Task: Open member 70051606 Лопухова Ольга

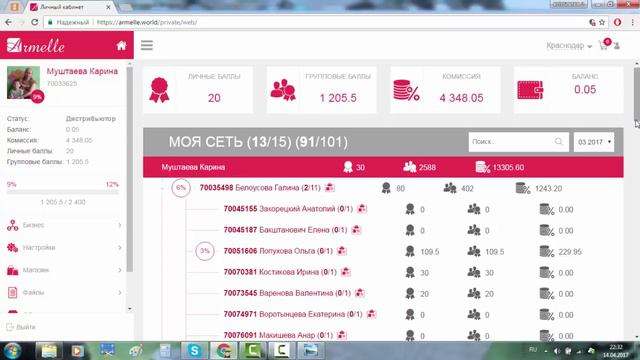Action: (x=278, y=251)
